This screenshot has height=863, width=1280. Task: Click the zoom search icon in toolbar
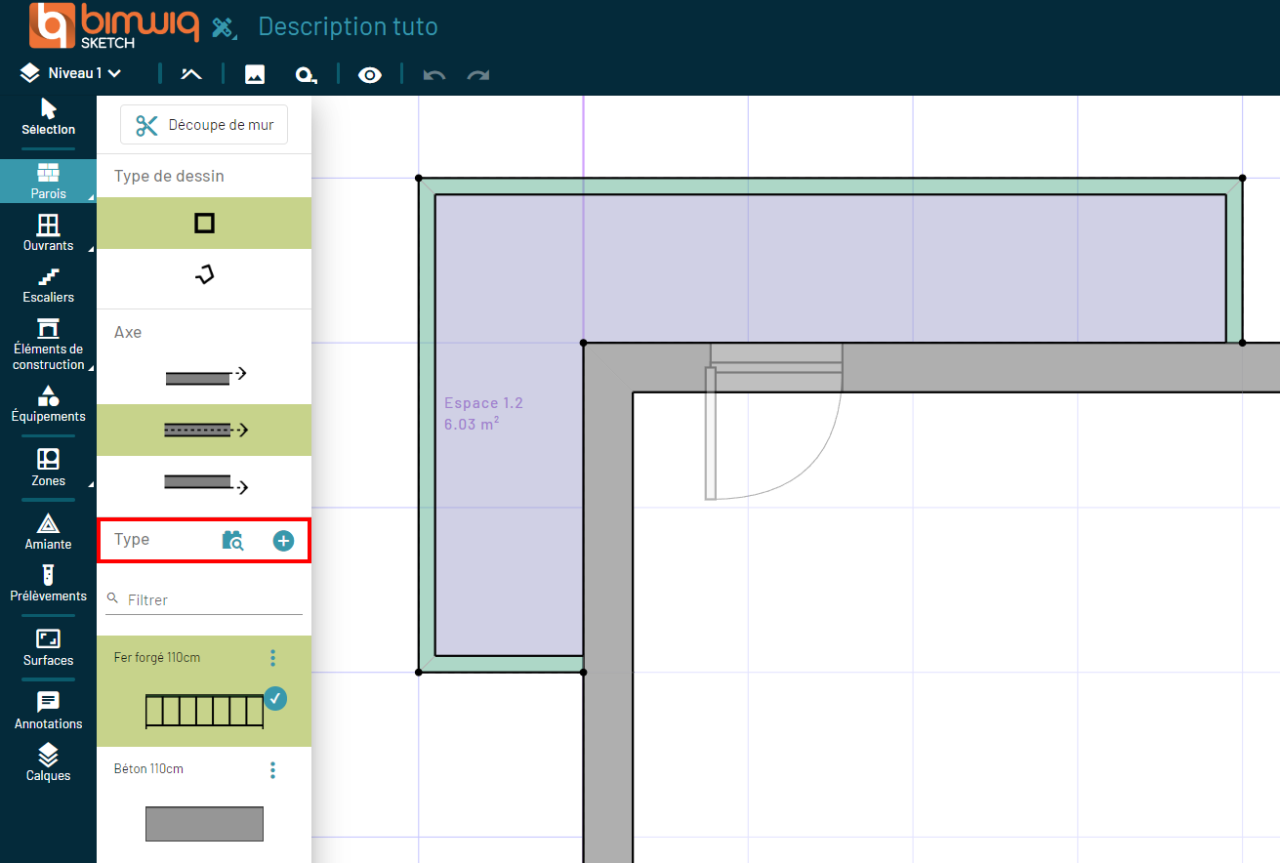coord(305,75)
